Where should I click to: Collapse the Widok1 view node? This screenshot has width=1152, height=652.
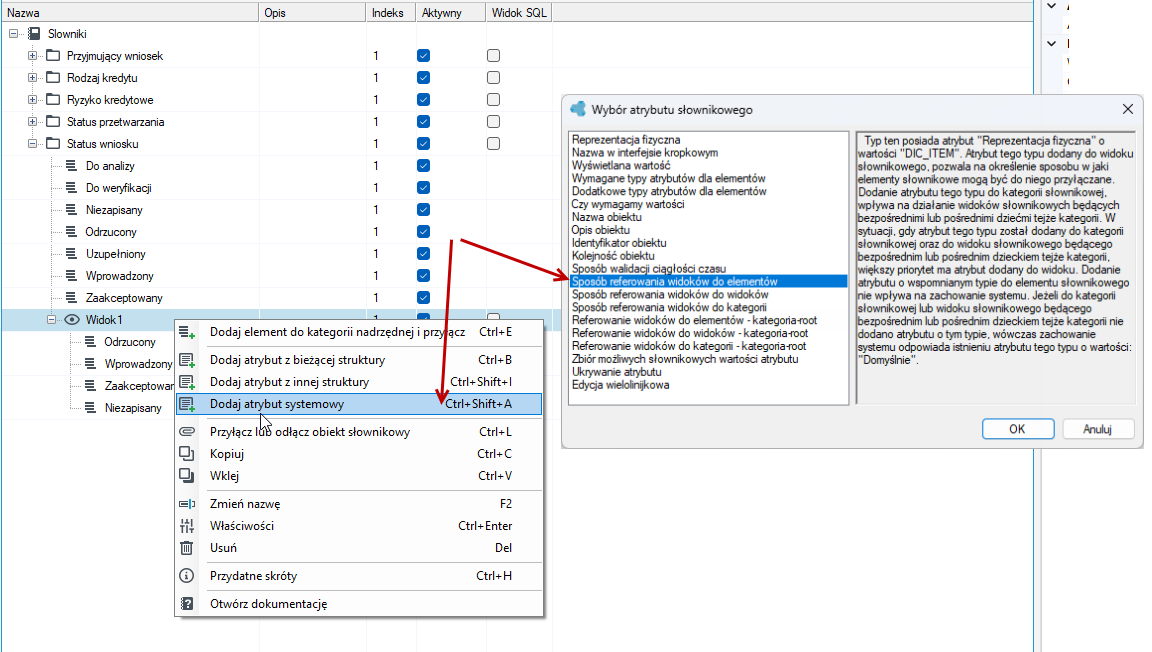point(51,320)
